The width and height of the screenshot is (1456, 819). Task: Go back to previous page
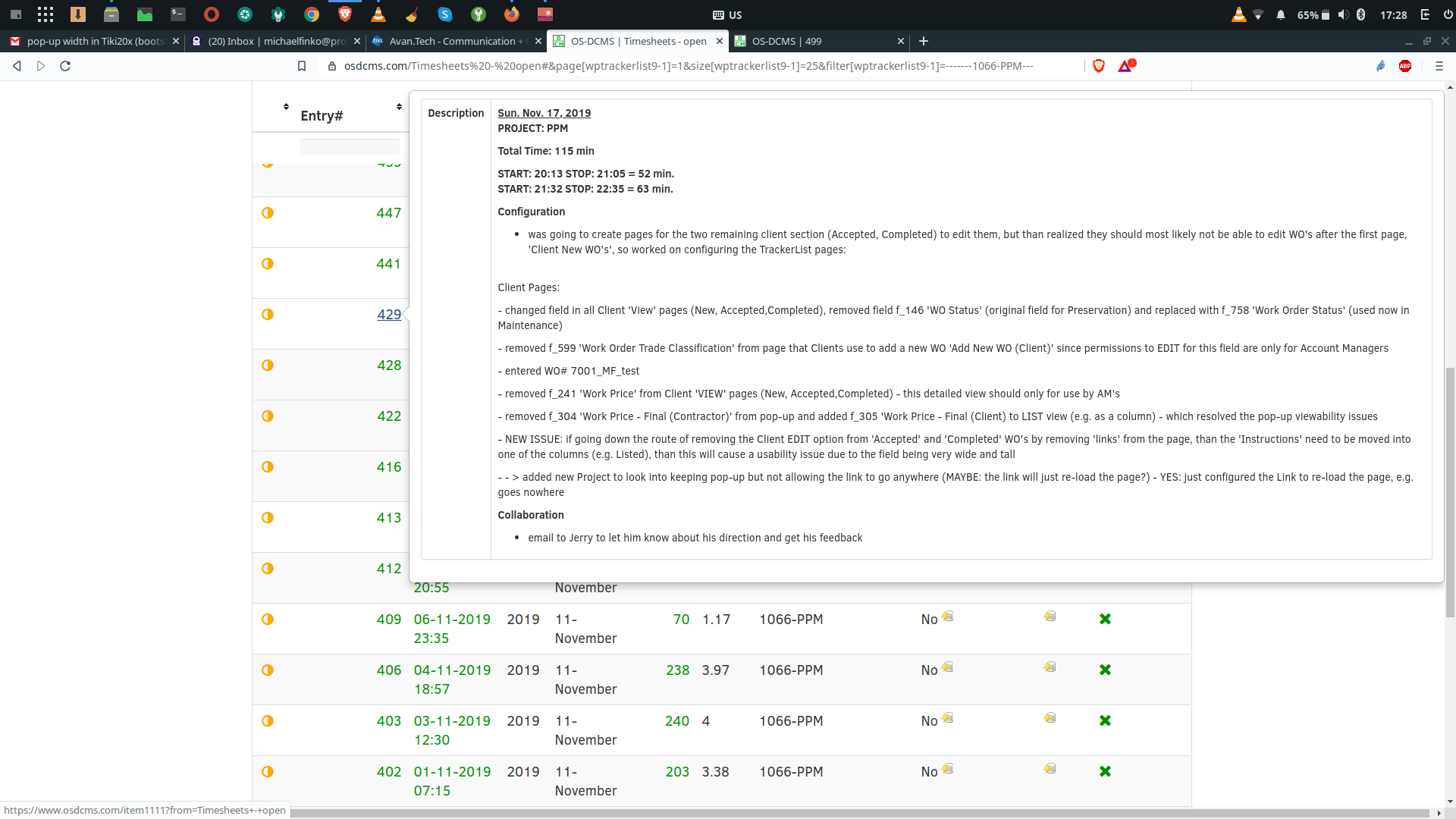tap(17, 66)
